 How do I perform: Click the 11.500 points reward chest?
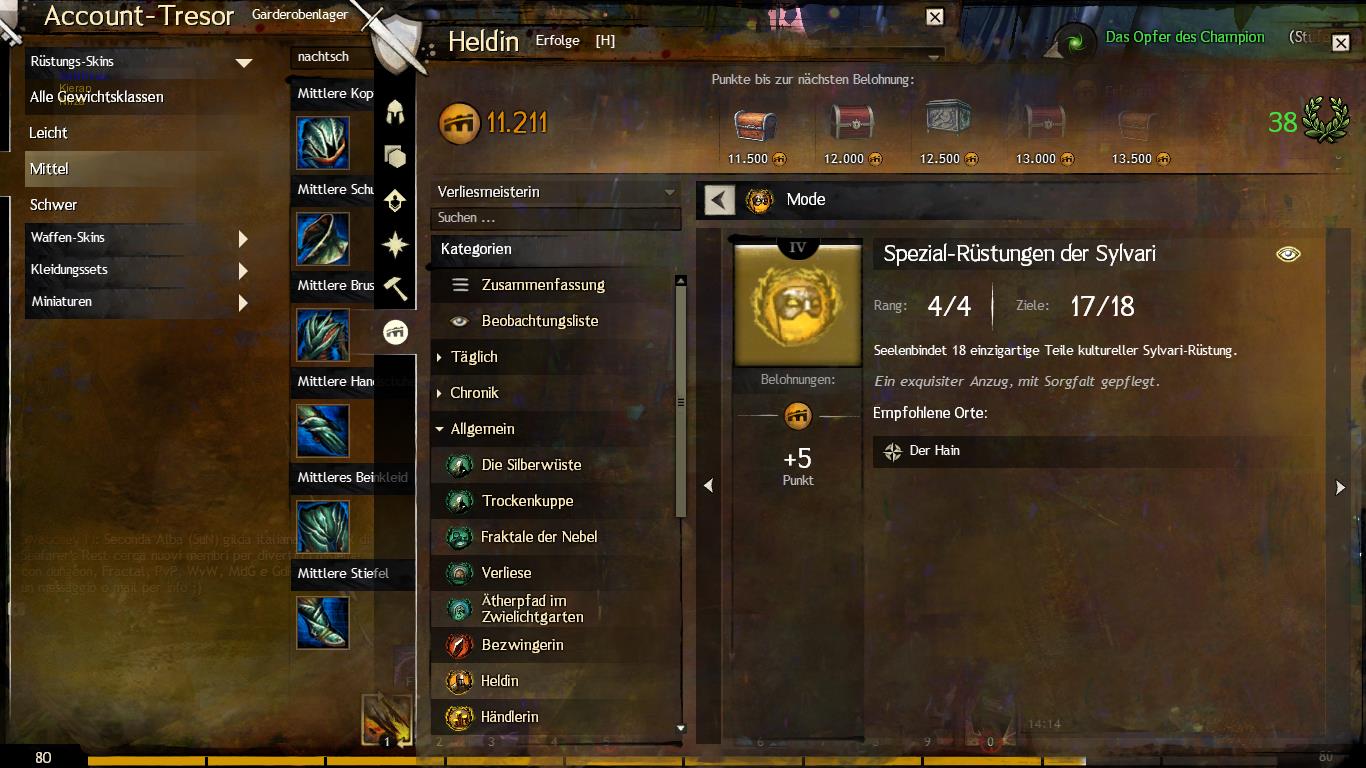pos(755,126)
